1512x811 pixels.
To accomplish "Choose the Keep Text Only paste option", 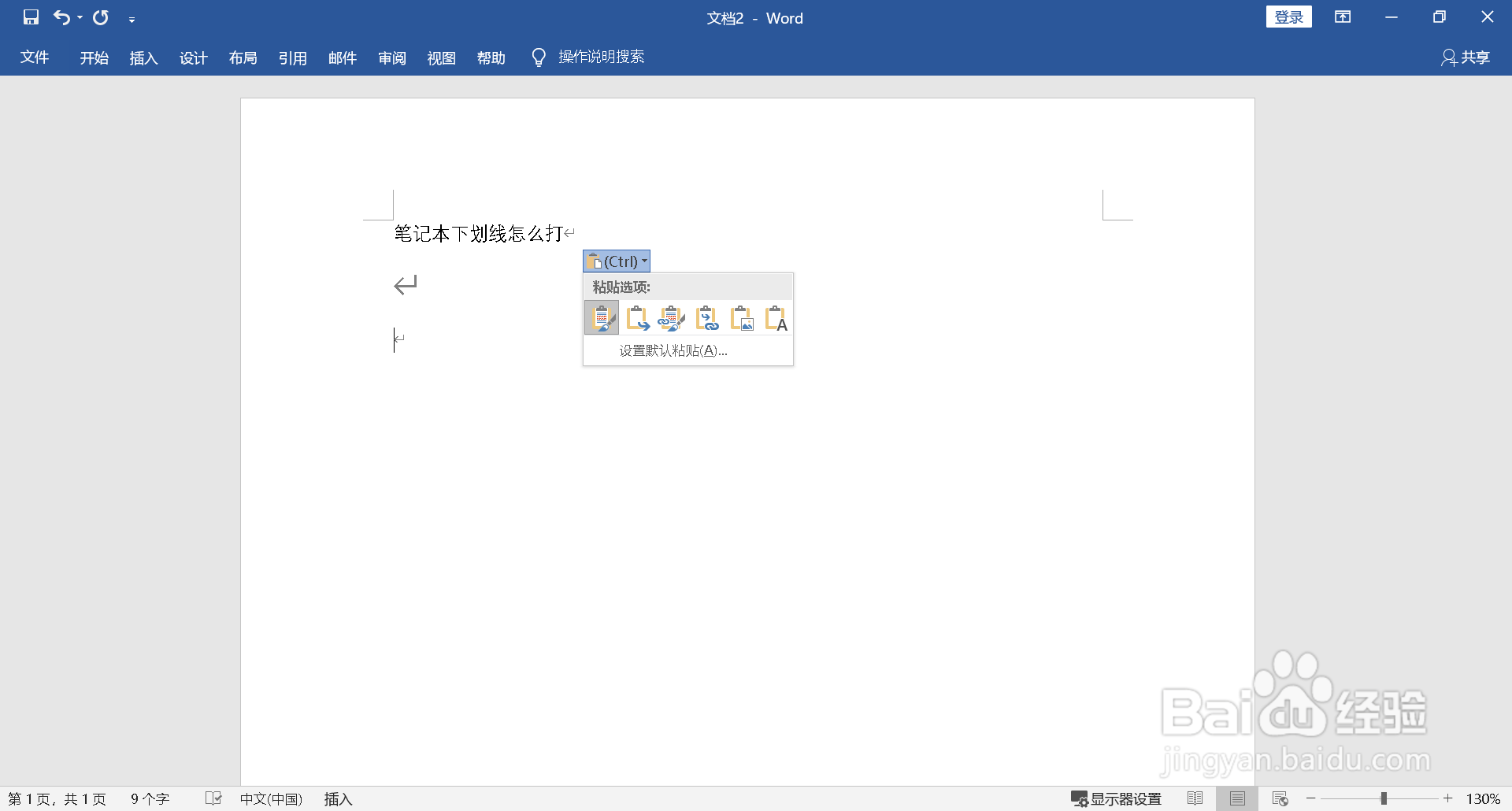I will [x=776, y=318].
